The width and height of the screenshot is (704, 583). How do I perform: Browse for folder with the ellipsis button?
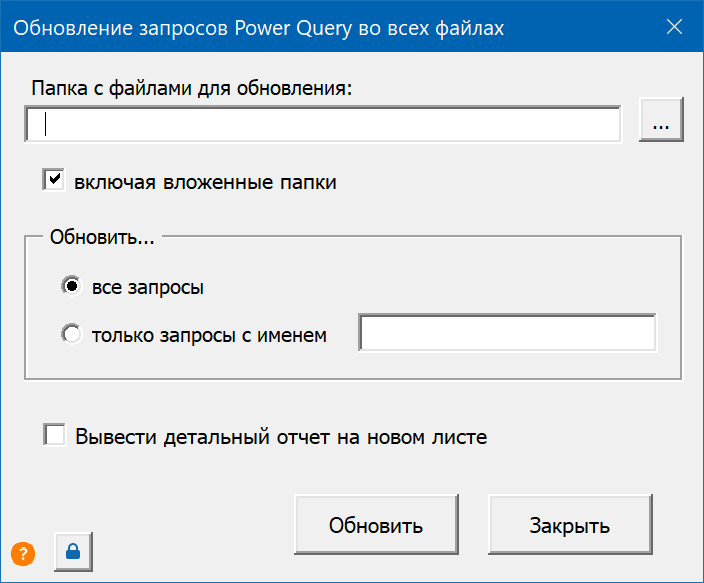tap(661, 119)
